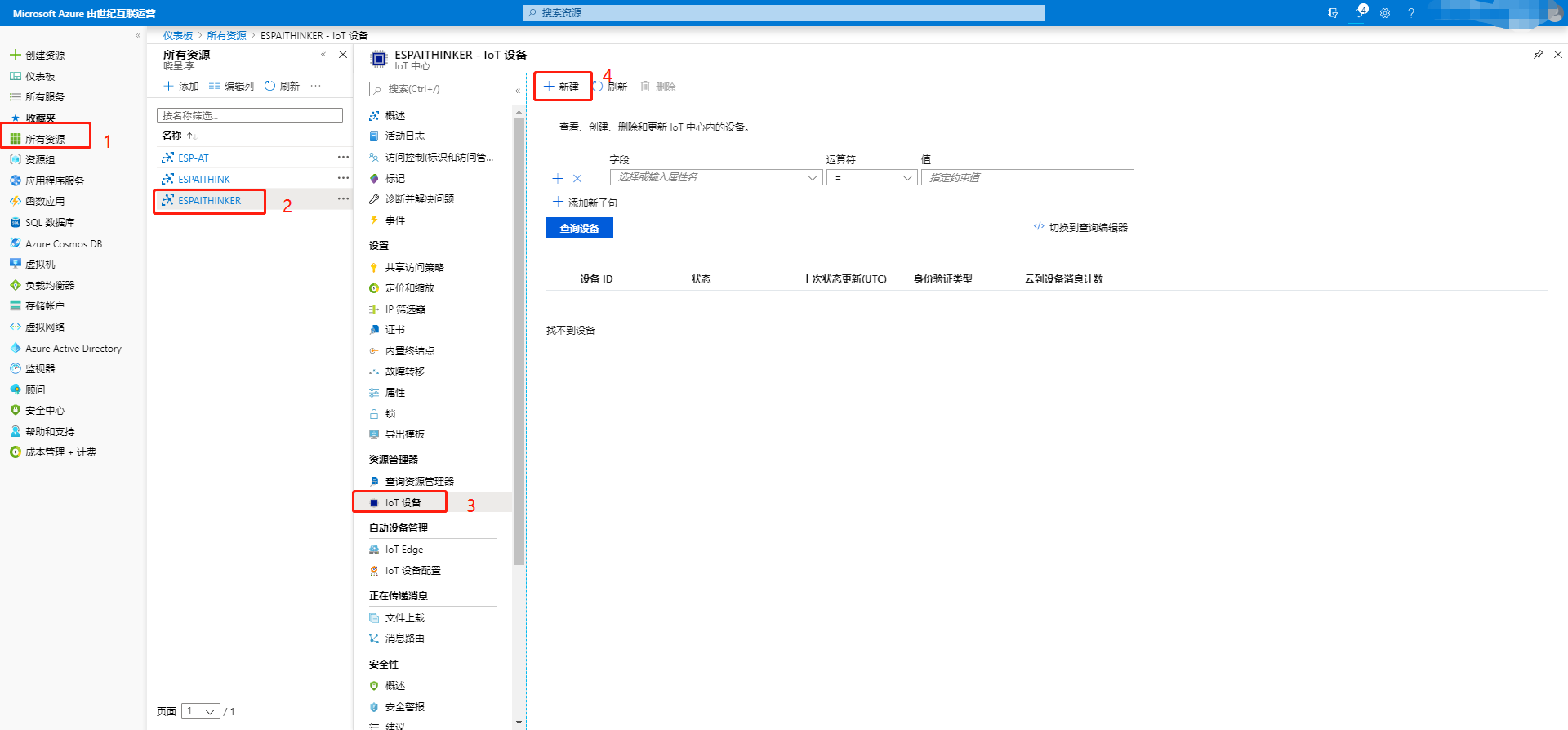Image resolution: width=1568 pixels, height=730 pixels.
Task: Pin the IoT 设备 blade
Action: click(x=1539, y=55)
